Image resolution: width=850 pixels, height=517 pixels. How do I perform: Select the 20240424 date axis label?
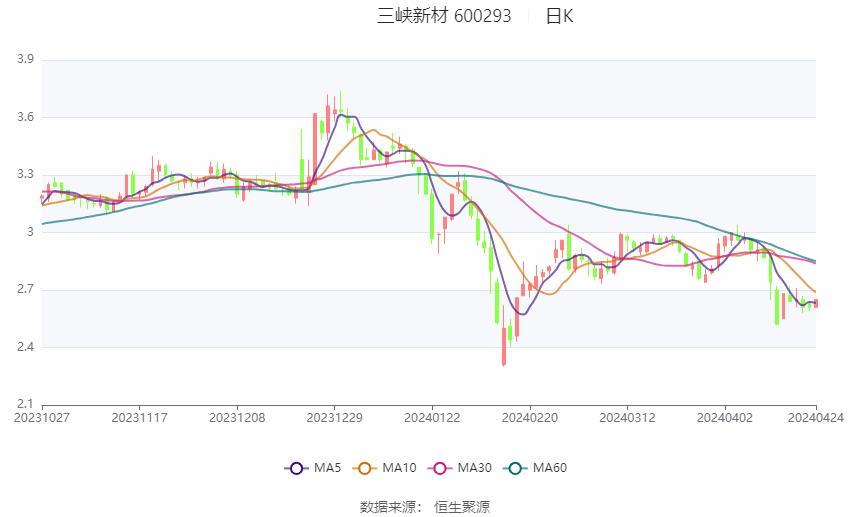point(816,418)
